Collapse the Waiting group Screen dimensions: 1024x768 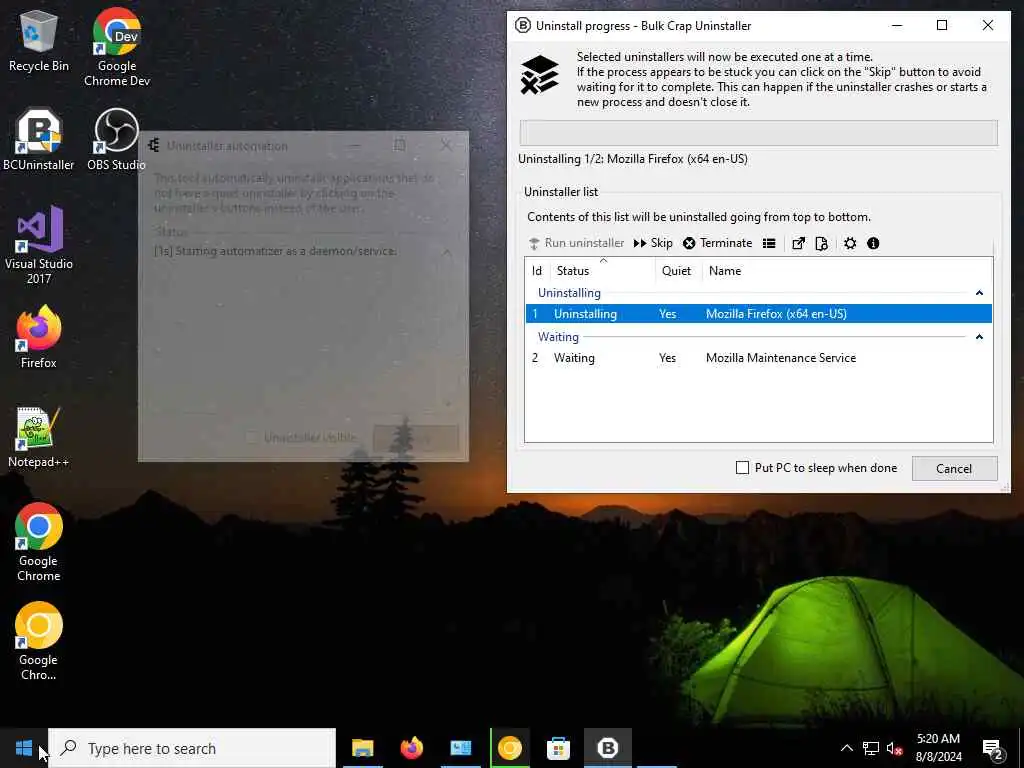(979, 337)
